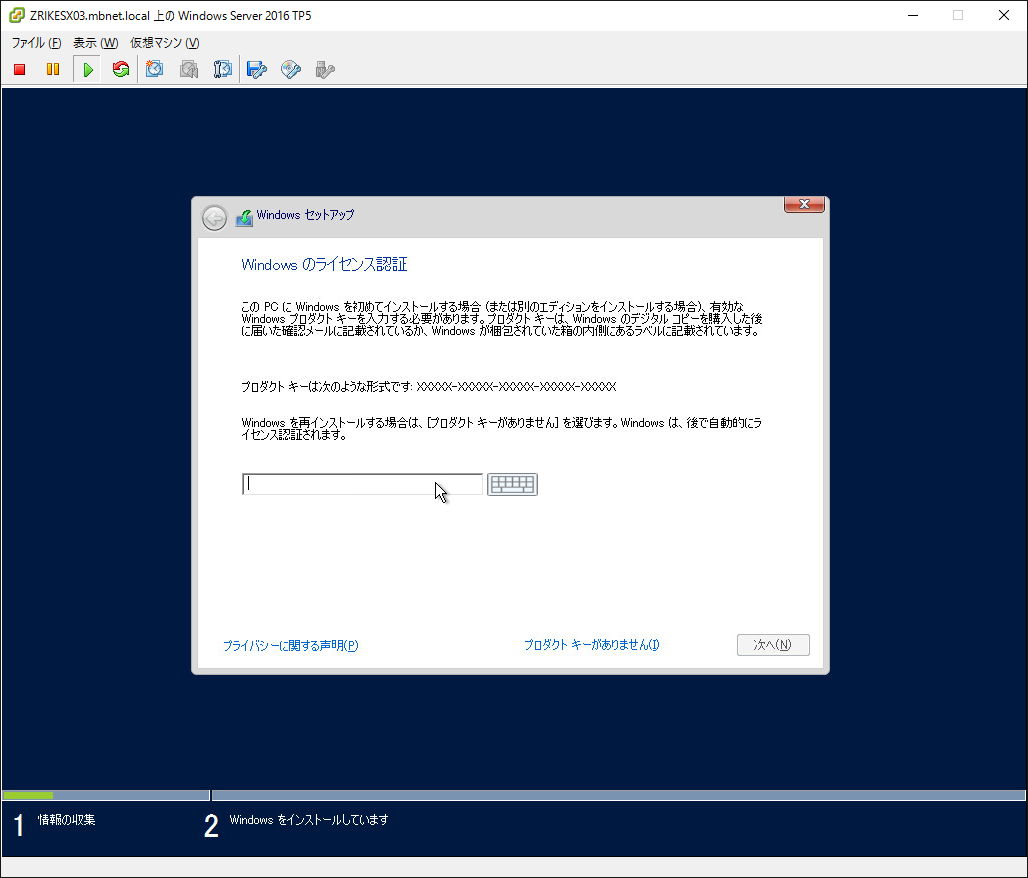The height and width of the screenshot is (878, 1028).
Task: Power on the virtual machine
Action: click(86, 69)
